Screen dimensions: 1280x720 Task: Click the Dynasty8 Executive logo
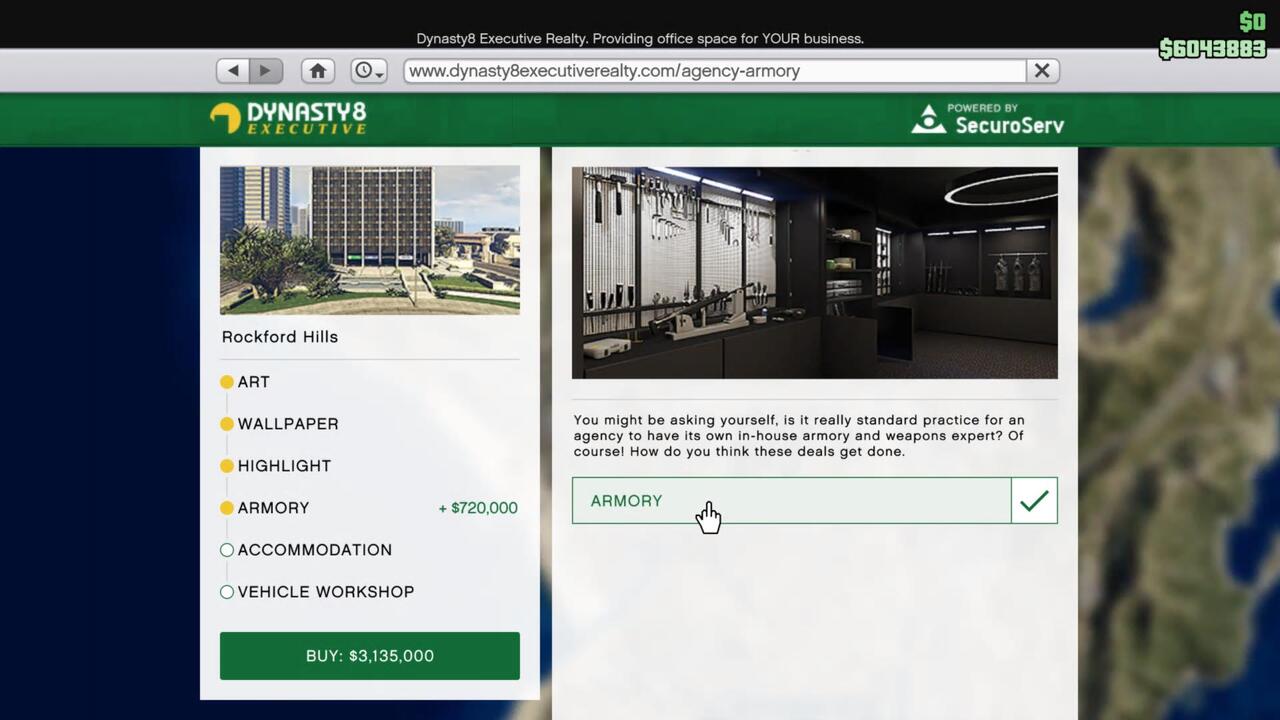pyautogui.click(x=287, y=119)
